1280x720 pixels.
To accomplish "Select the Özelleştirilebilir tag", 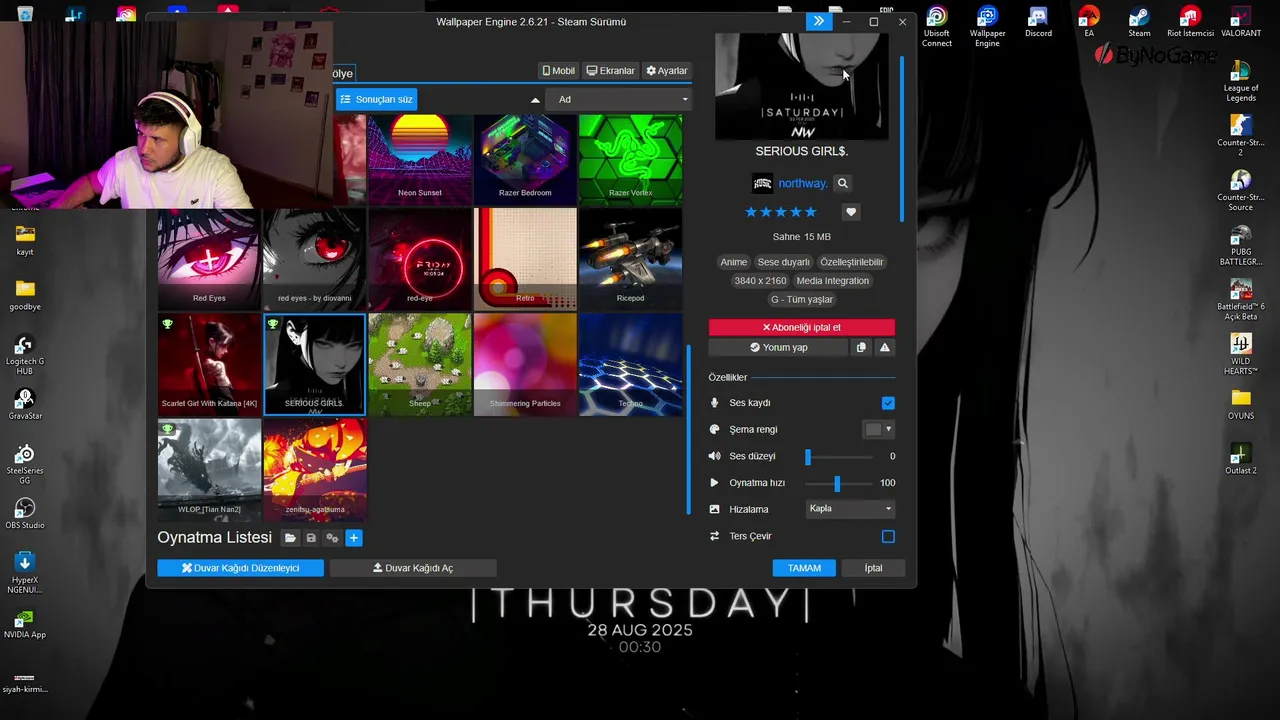I will click(852, 262).
